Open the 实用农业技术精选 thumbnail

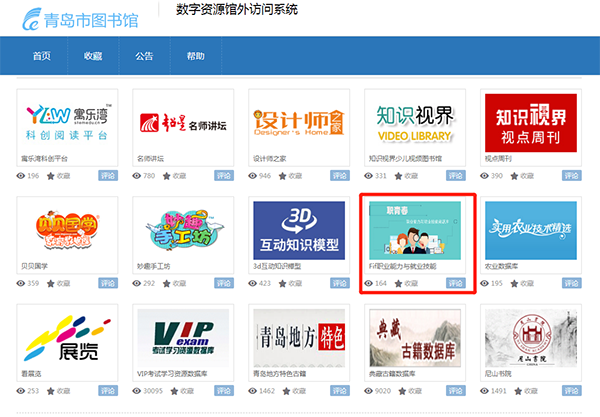[531, 230]
